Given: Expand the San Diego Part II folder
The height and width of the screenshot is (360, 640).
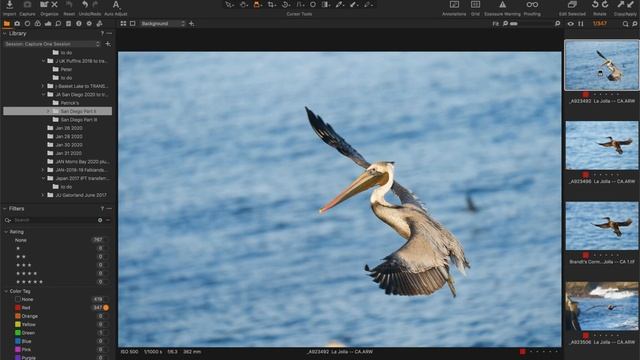Looking at the screenshot, I should click(x=48, y=111).
